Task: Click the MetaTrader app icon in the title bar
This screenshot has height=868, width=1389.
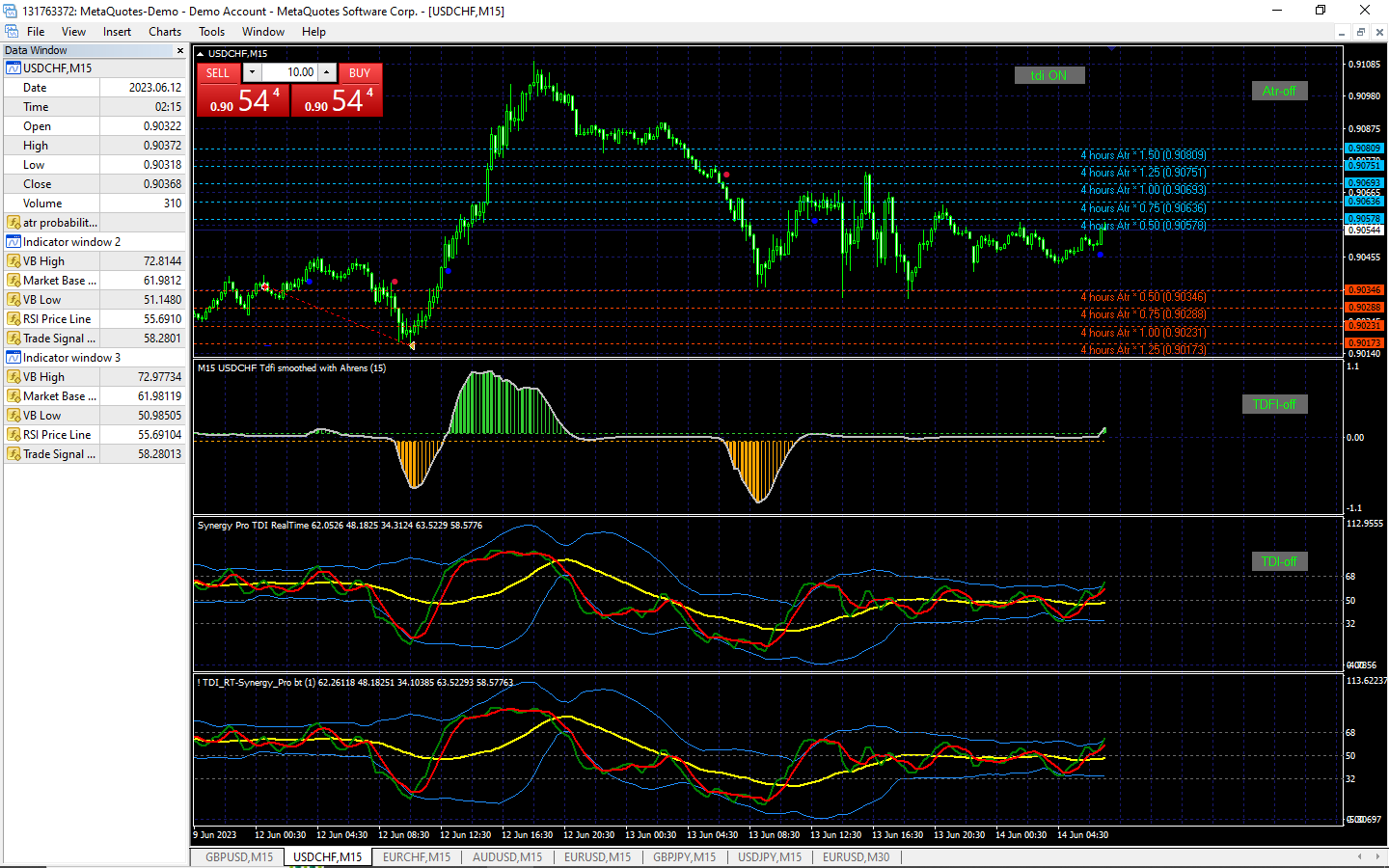Action: click(11, 11)
